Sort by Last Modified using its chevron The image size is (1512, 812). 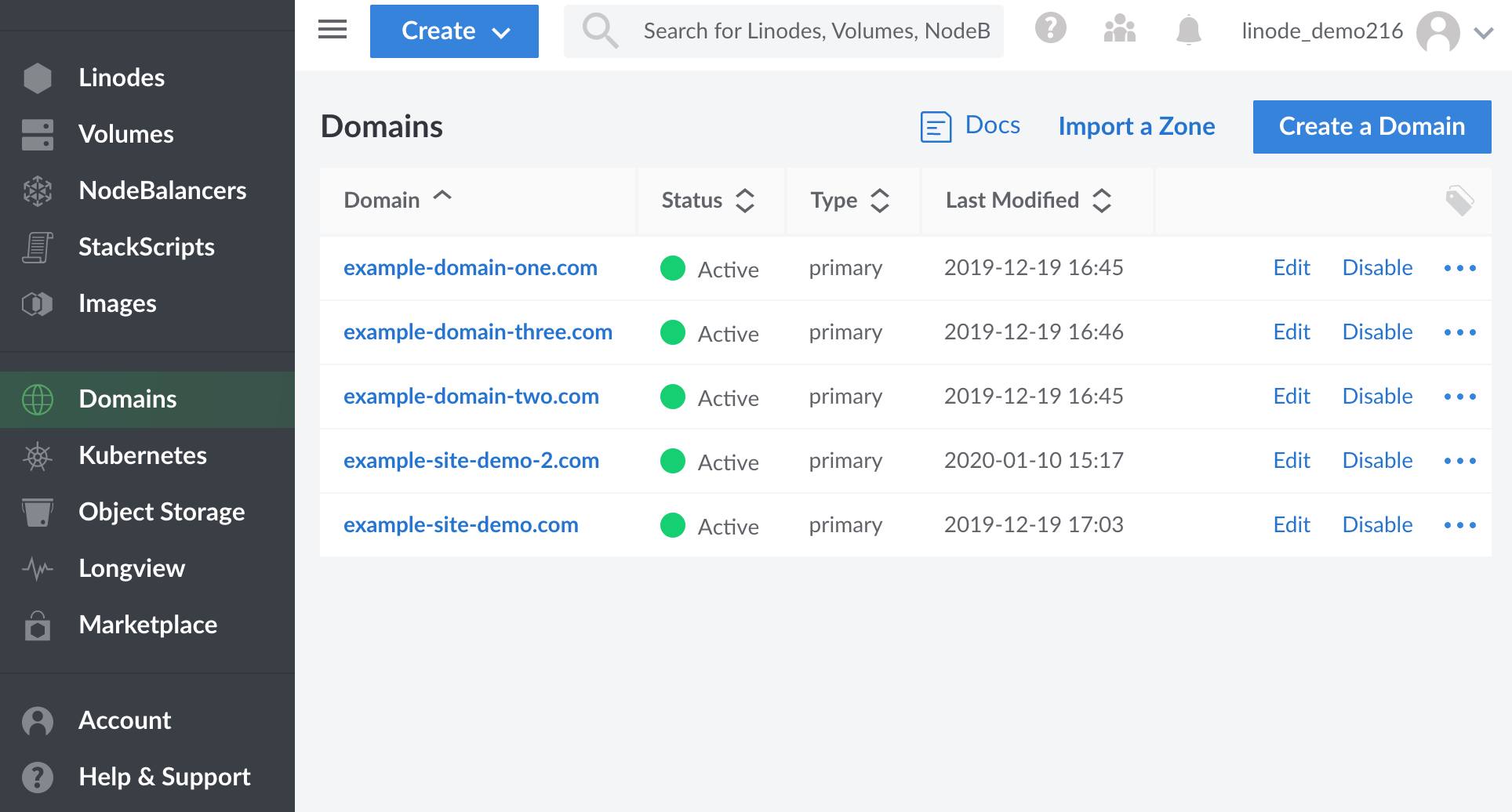pyautogui.click(x=1103, y=201)
